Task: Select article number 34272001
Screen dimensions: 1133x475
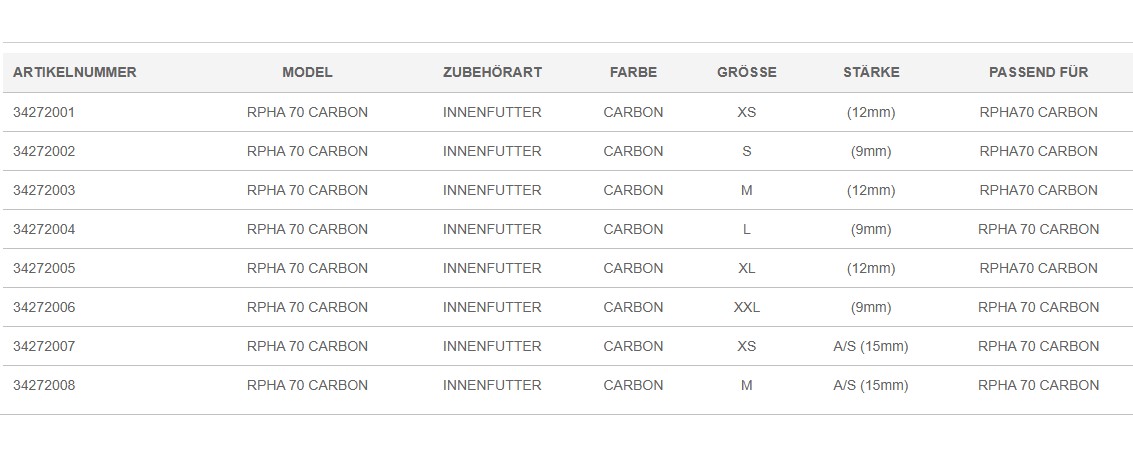Action: tap(44, 112)
